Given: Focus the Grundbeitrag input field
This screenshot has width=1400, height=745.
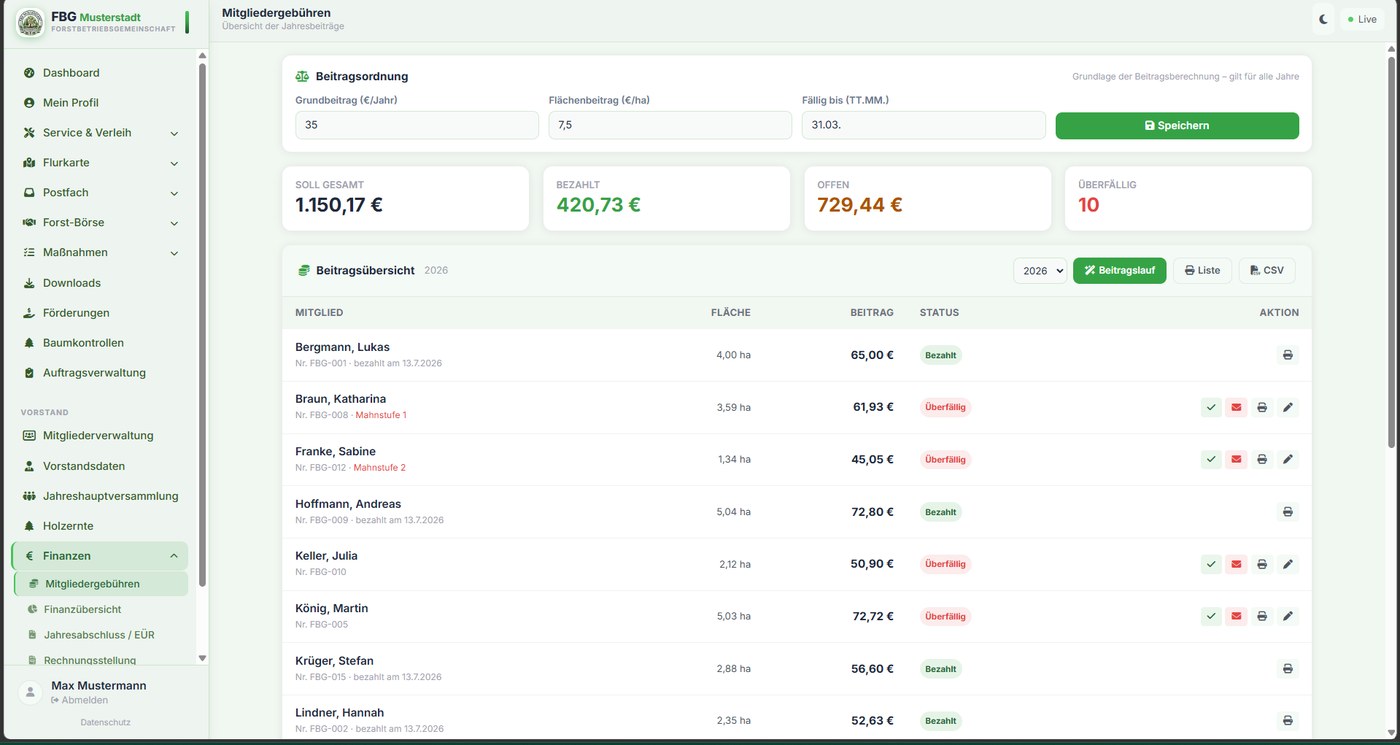Looking at the screenshot, I should coord(417,125).
